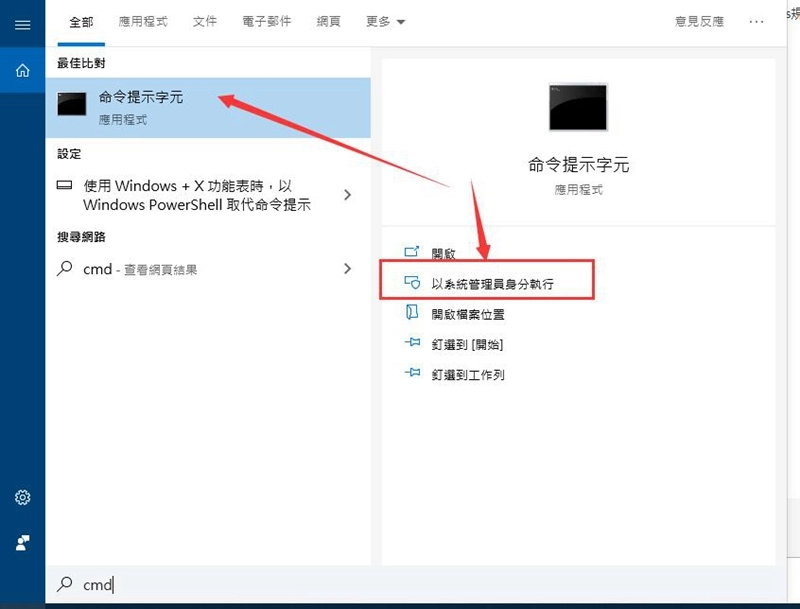Click the search magnifier beside cmd web result
Screen dimensions: 800x609
(x=65, y=268)
